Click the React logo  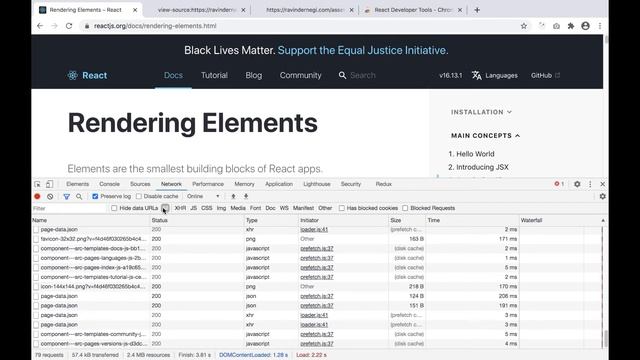87,75
